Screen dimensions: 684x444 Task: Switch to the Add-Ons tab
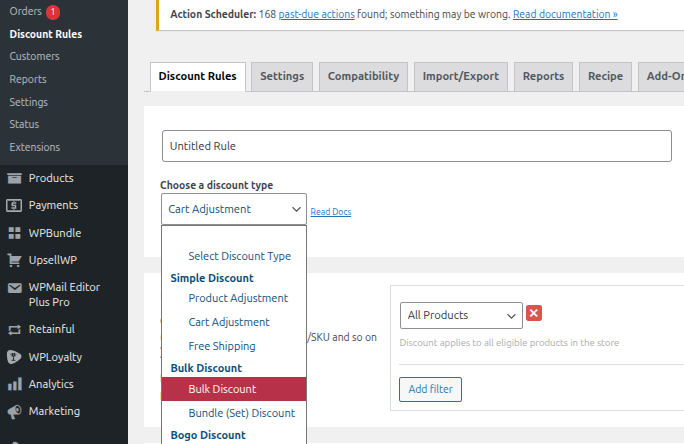coord(661,76)
